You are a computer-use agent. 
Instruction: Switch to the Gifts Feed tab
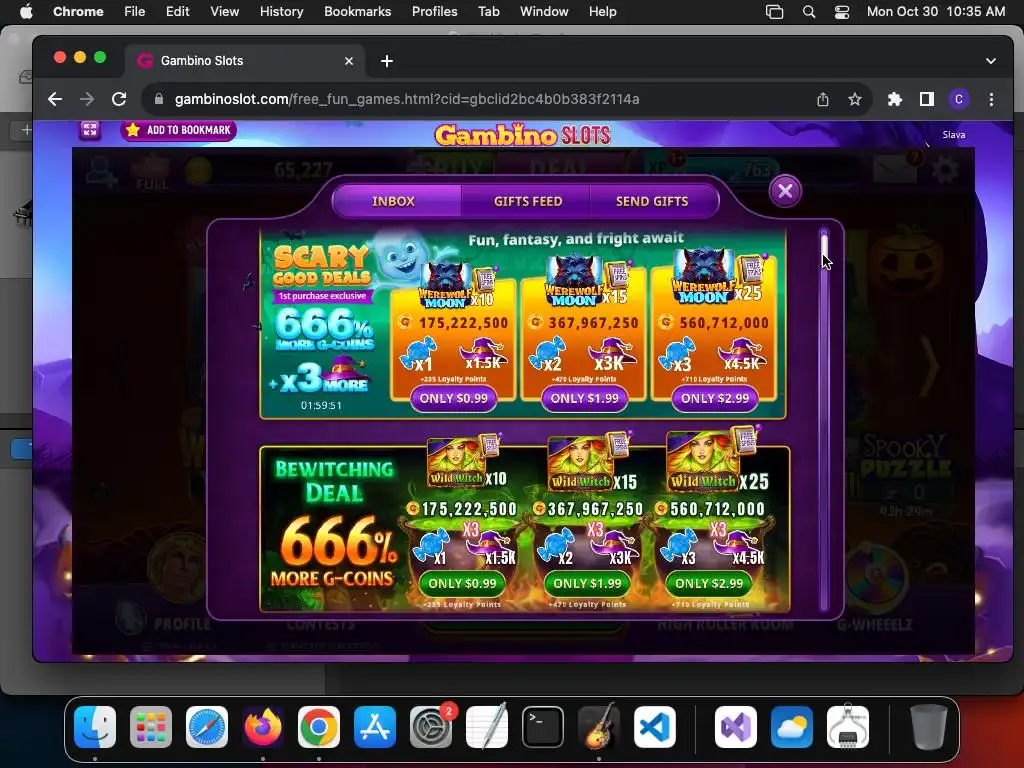point(528,201)
